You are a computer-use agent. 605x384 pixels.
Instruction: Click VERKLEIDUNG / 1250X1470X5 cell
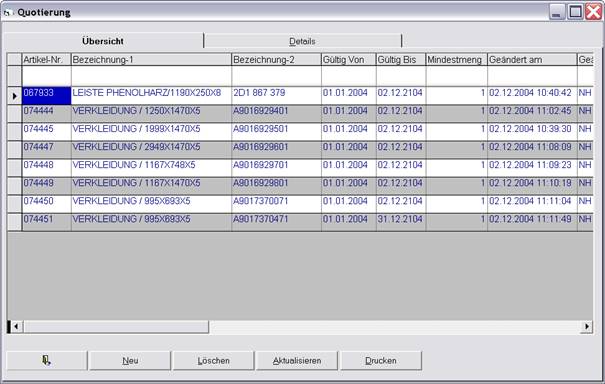pos(151,113)
